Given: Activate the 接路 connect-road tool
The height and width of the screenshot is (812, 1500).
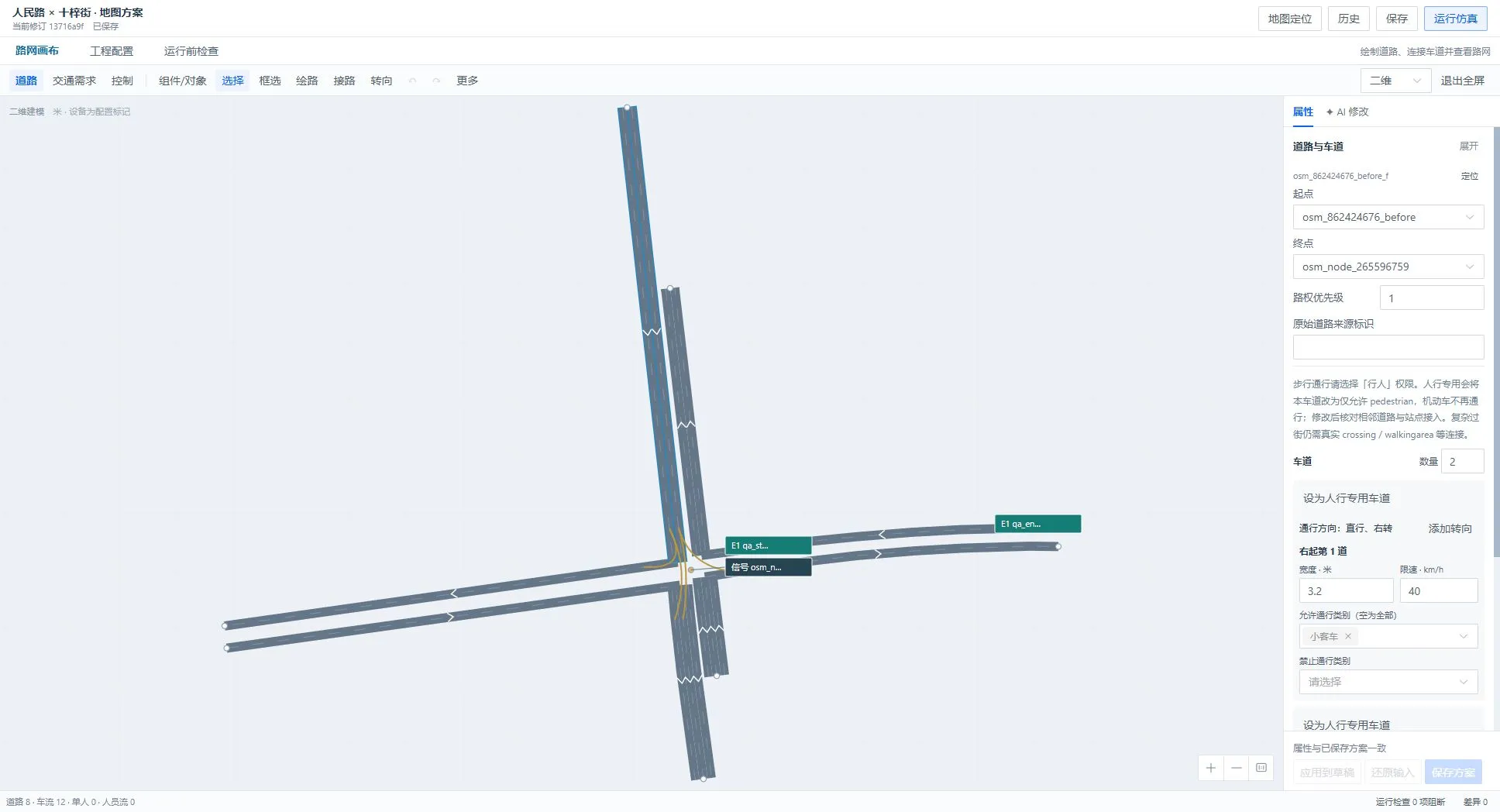Looking at the screenshot, I should 344,81.
